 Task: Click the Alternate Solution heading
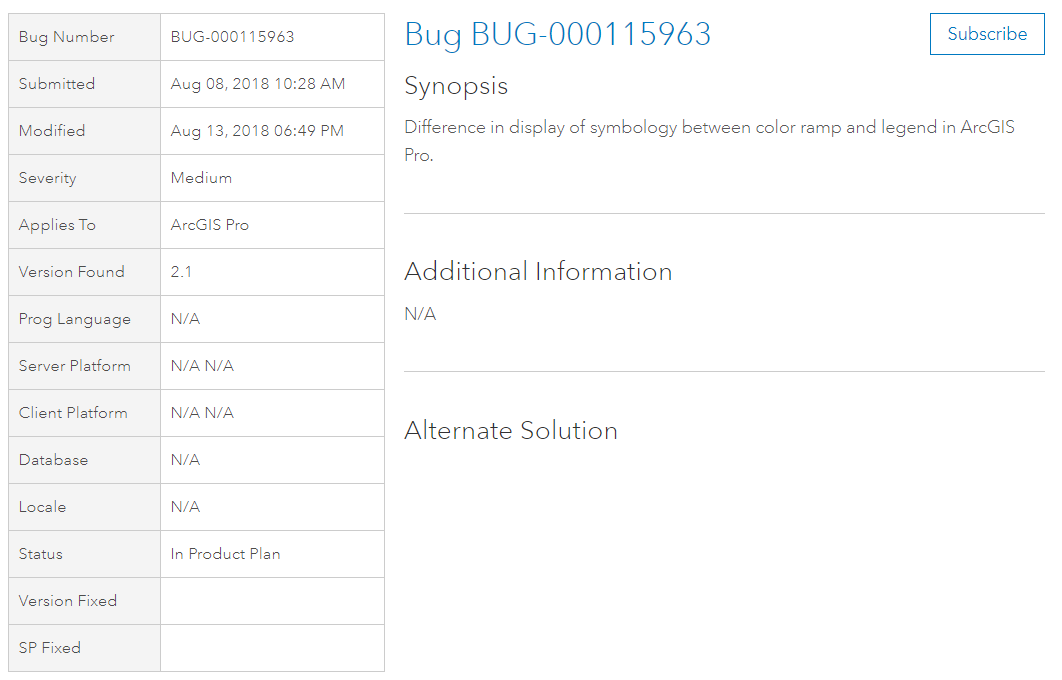click(x=511, y=431)
